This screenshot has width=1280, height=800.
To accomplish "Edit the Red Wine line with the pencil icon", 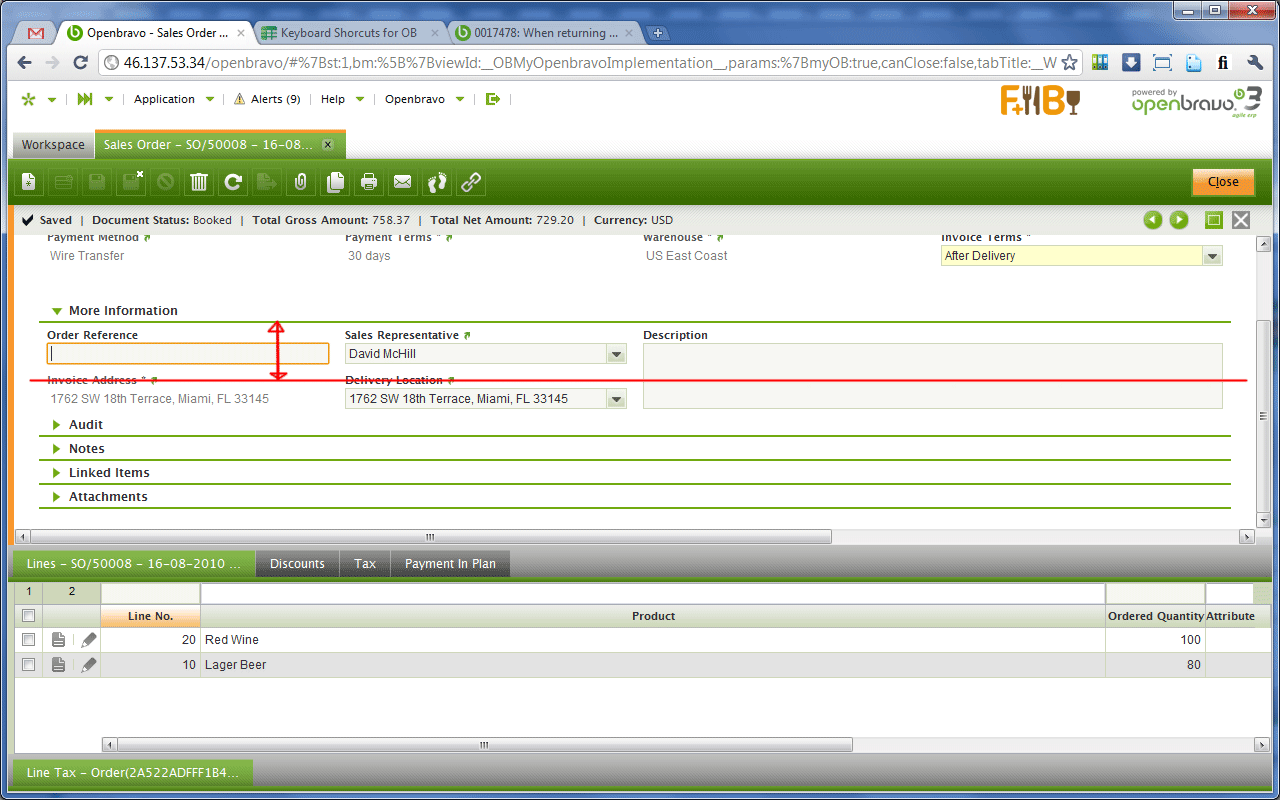I will click(89, 640).
